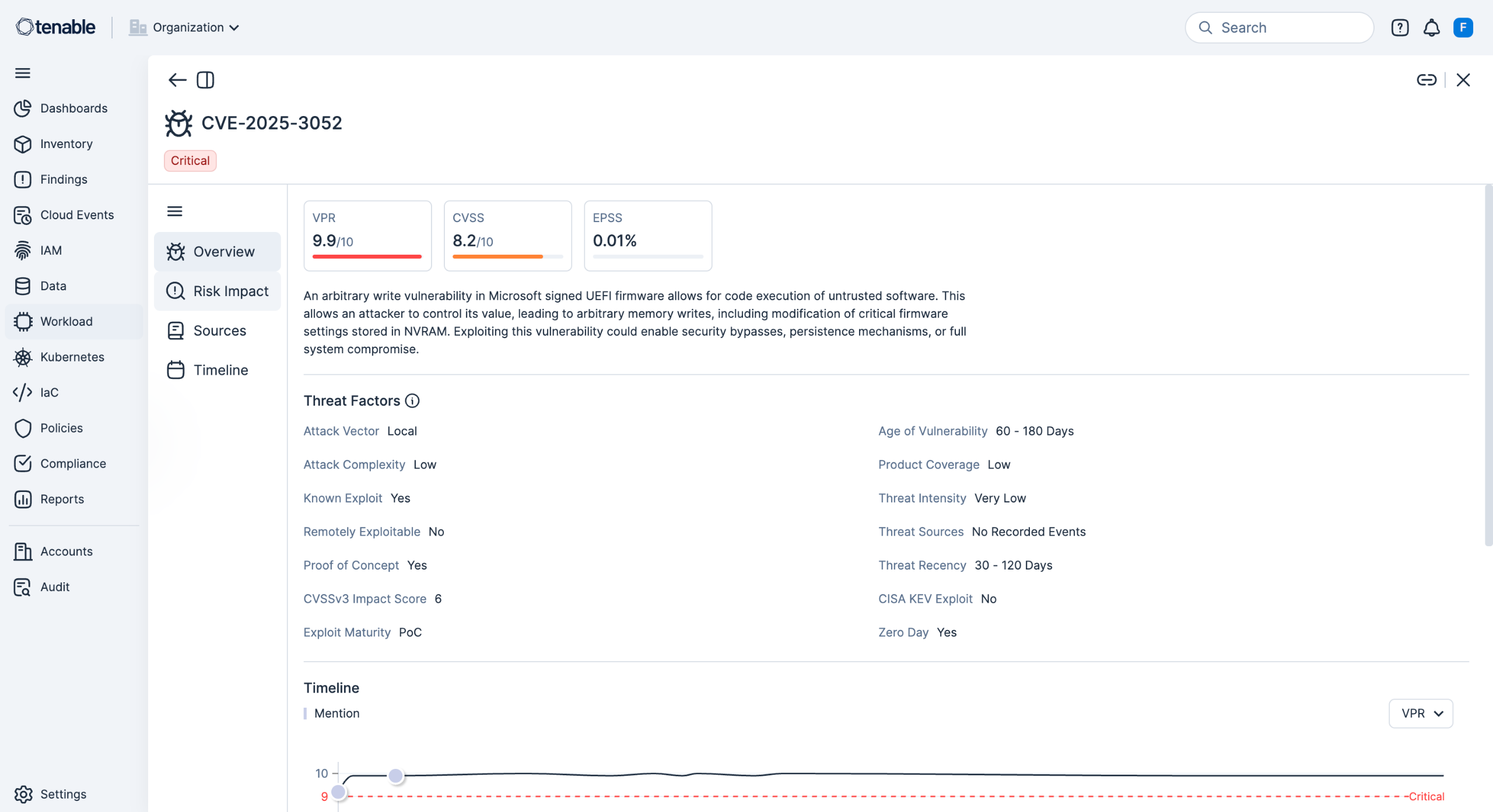Open Settings from the sidebar
1493x812 pixels.
tap(63, 794)
